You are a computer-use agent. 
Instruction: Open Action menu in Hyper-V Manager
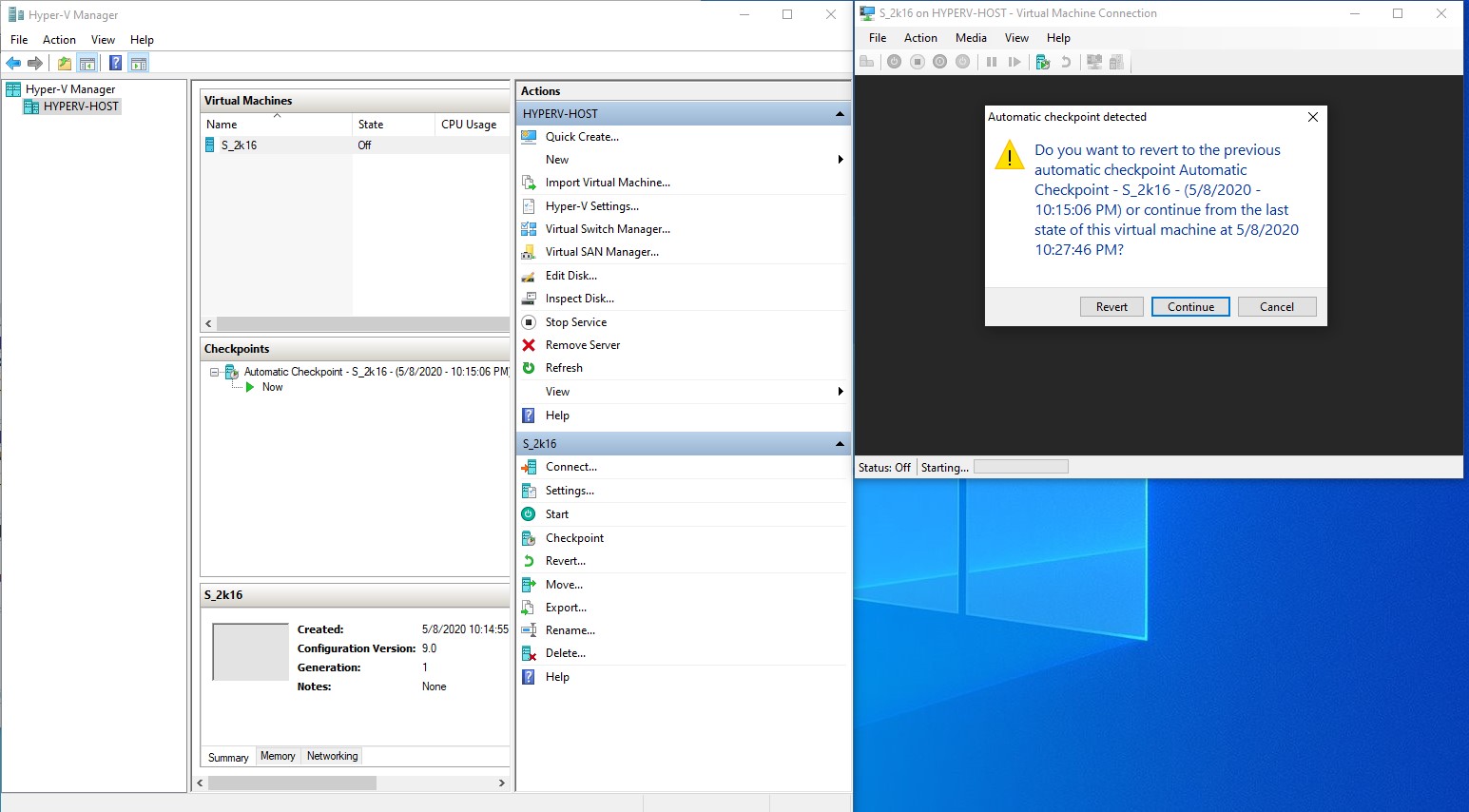tap(59, 40)
